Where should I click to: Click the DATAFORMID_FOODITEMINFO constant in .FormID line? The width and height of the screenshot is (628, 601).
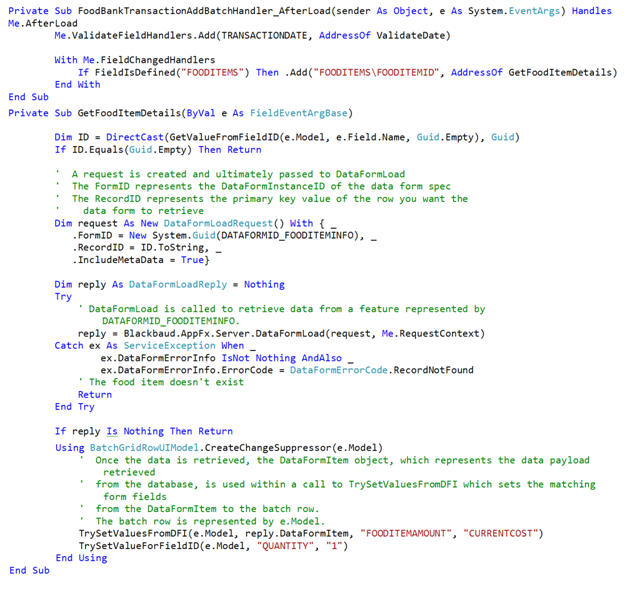[x=287, y=235]
